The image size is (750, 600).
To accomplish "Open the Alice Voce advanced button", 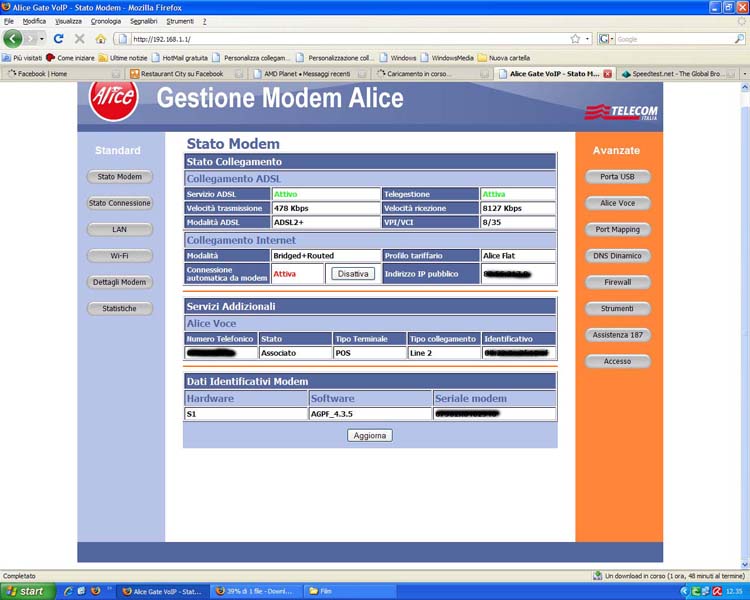I will point(618,203).
